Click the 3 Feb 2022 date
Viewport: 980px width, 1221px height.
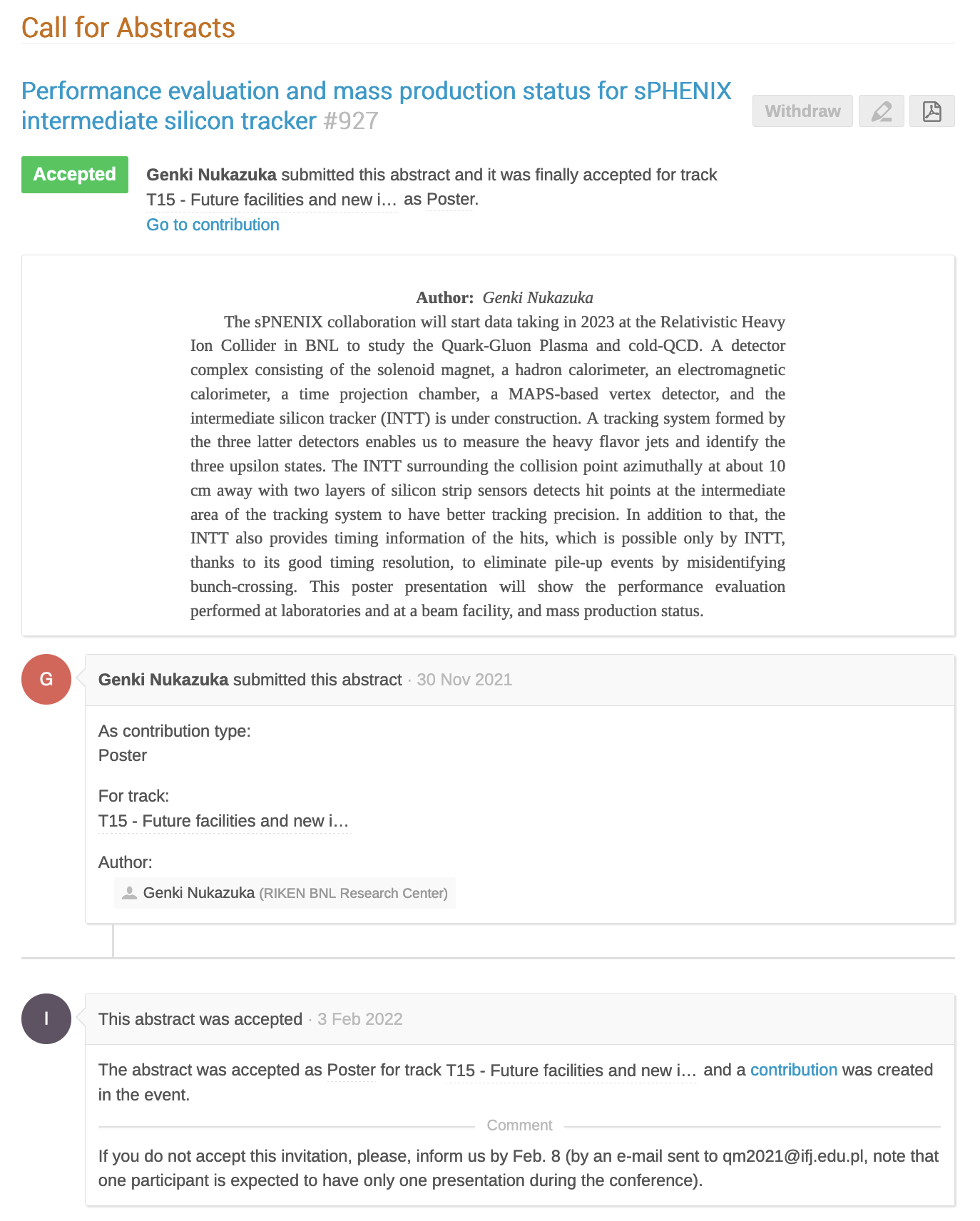tap(360, 1019)
